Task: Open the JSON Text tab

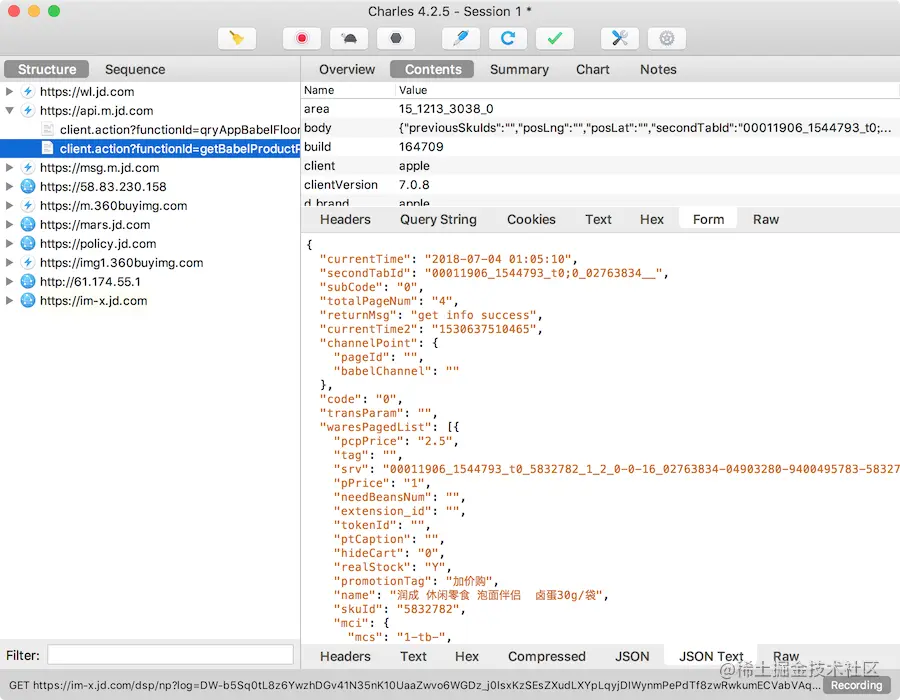Action: pyautogui.click(x=711, y=656)
